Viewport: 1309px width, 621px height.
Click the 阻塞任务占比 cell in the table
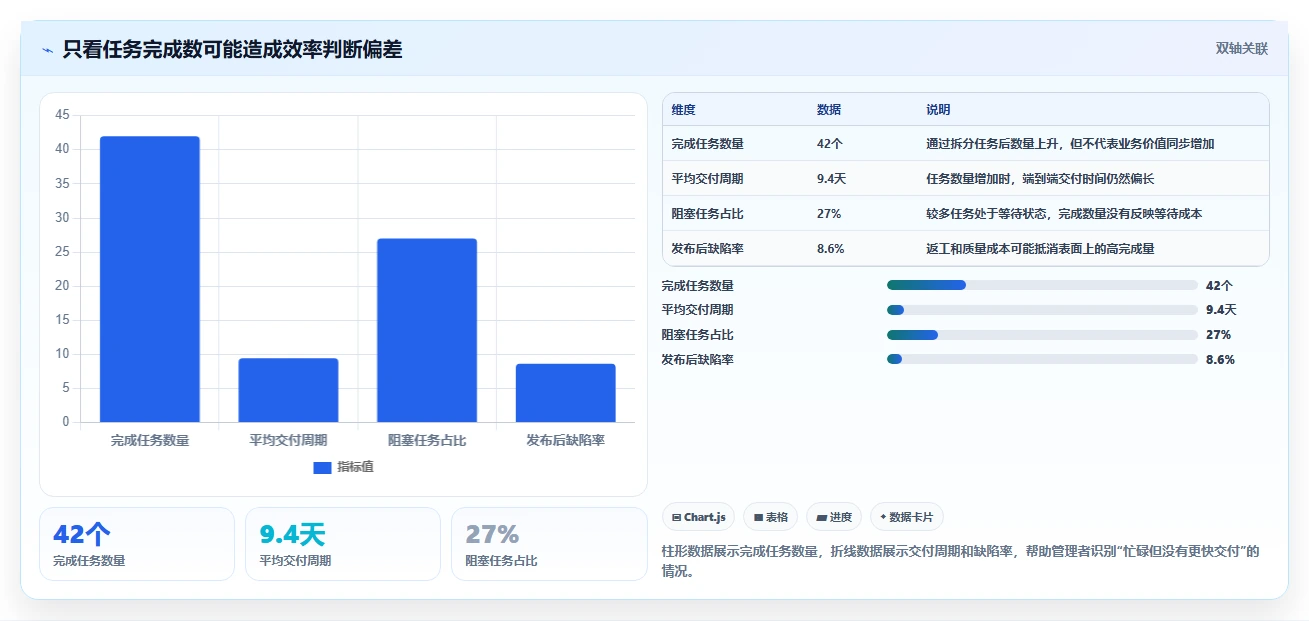(708, 214)
